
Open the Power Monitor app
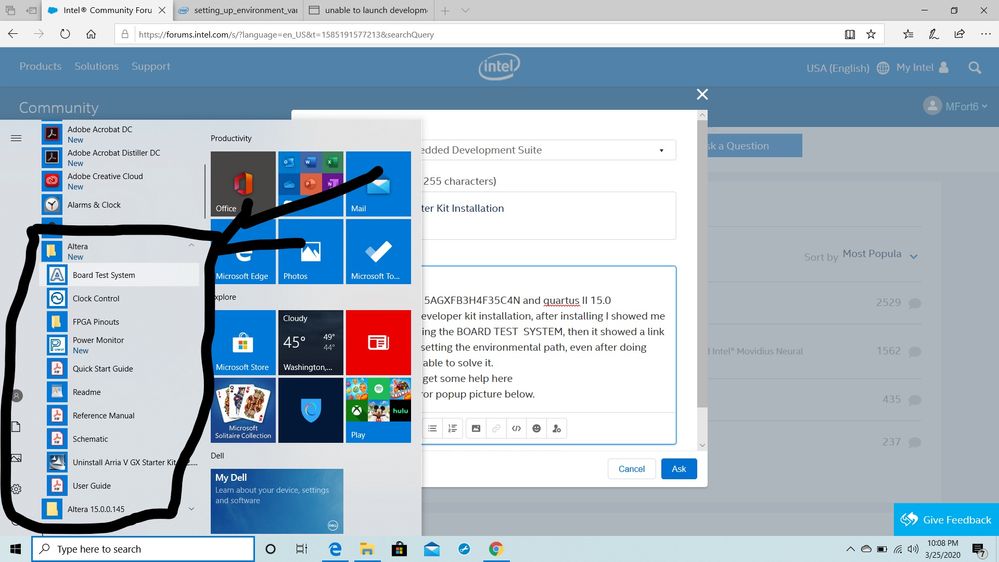click(x=120, y=345)
